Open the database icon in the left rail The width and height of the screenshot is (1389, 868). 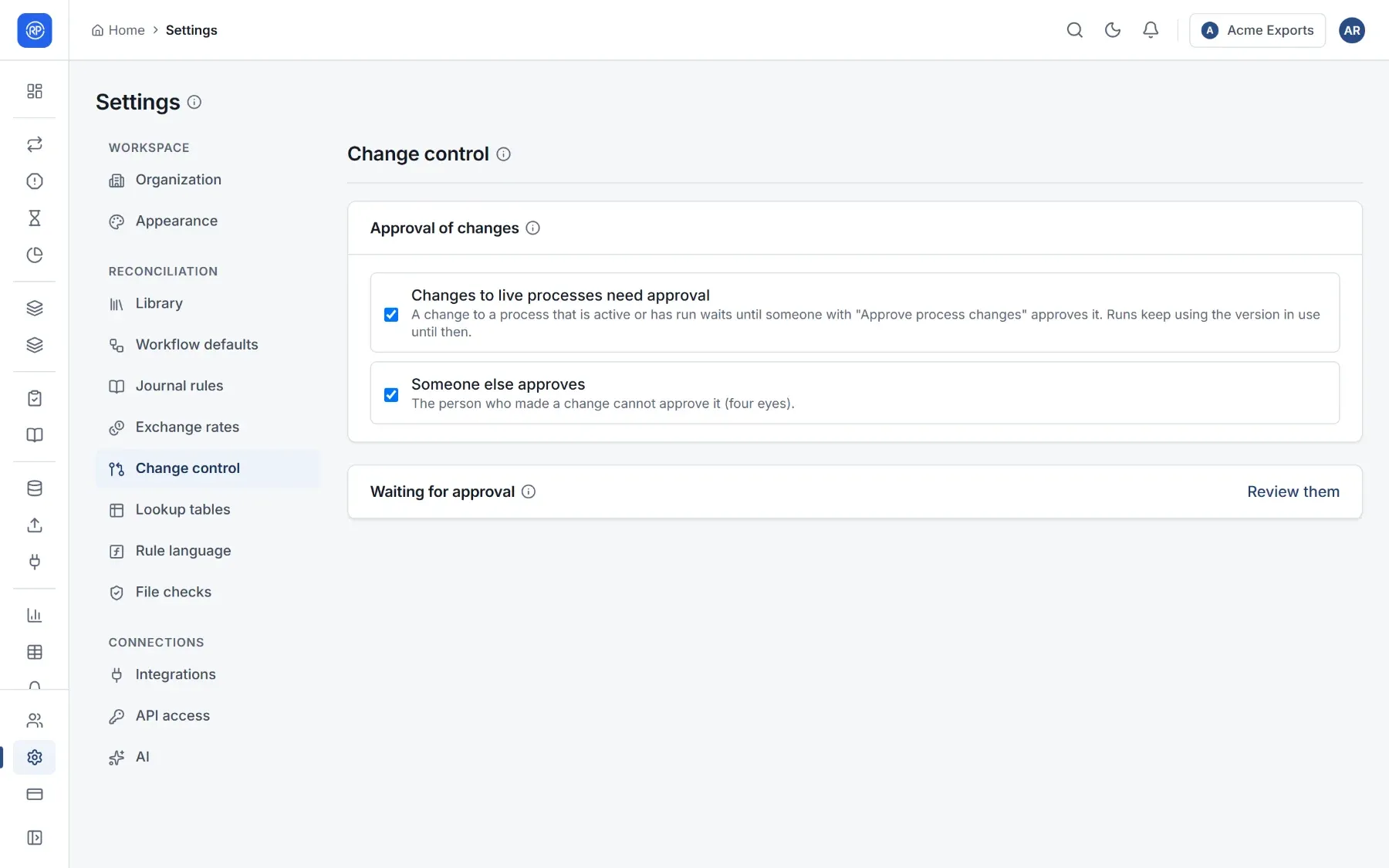click(x=34, y=488)
